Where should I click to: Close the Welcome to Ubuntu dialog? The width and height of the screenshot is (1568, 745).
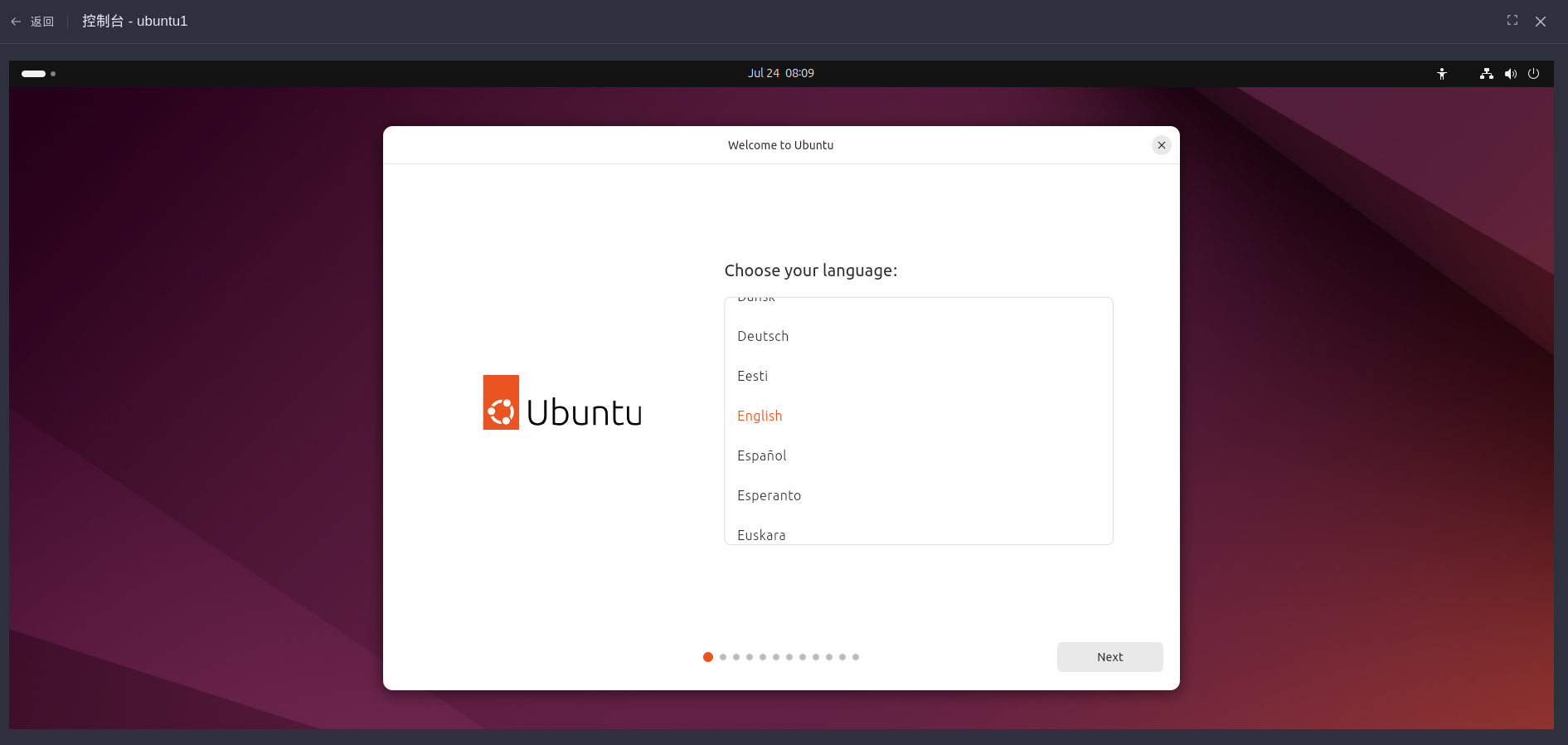pos(1162,145)
